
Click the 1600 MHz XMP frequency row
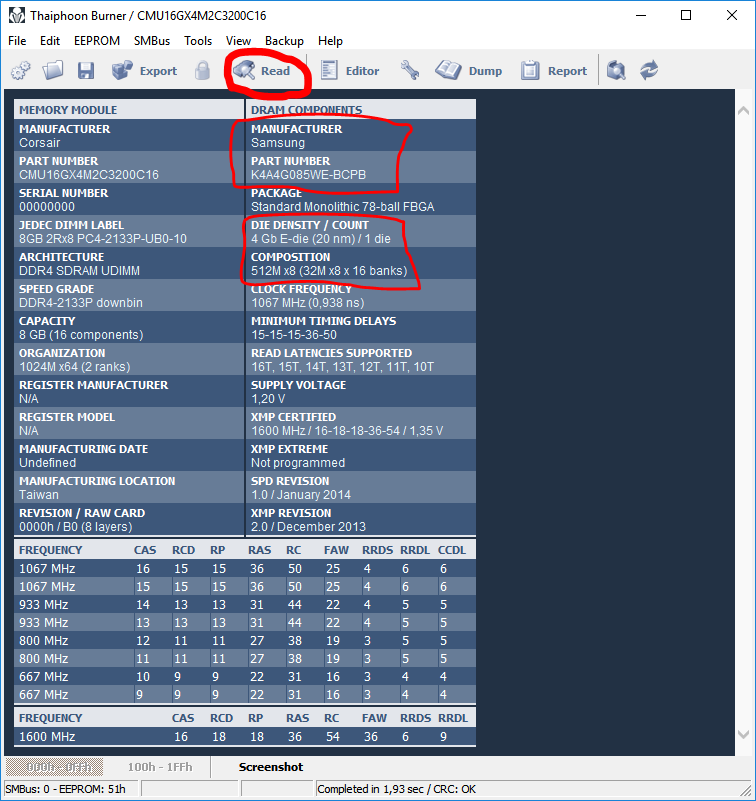click(245, 737)
